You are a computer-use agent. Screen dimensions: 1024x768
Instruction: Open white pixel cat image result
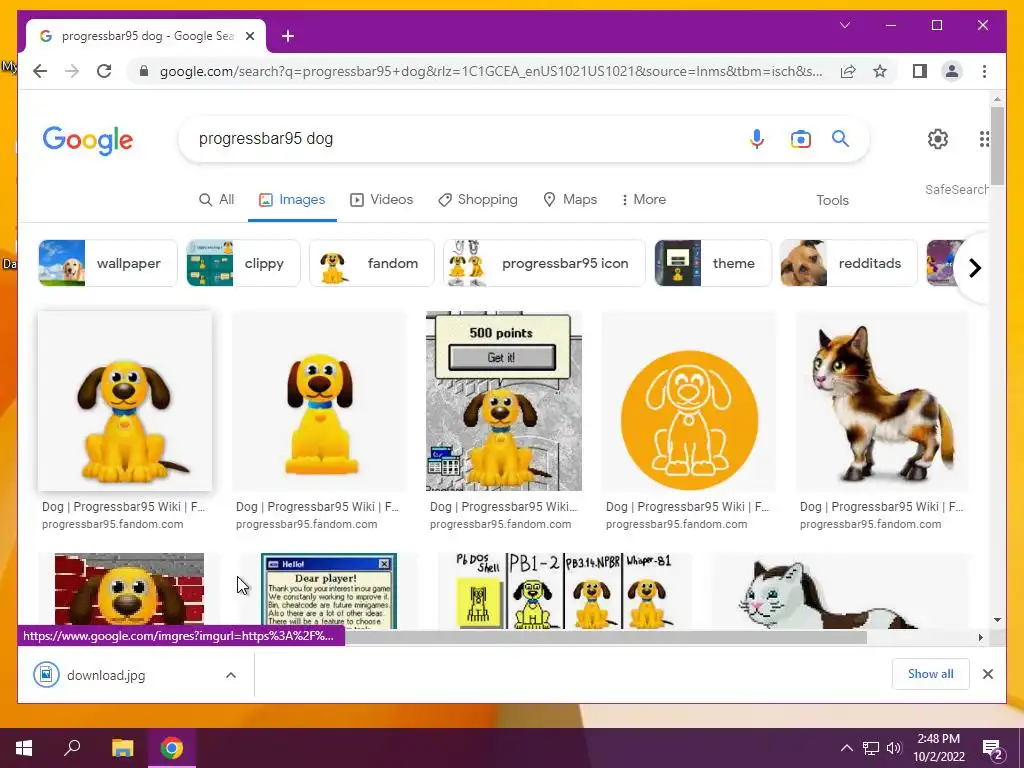pyautogui.click(x=839, y=590)
